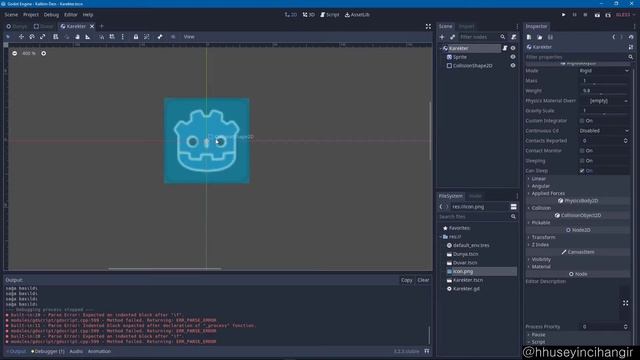Open Physics Material Override empty dropdown
The height and width of the screenshot is (360, 640).
604,101
